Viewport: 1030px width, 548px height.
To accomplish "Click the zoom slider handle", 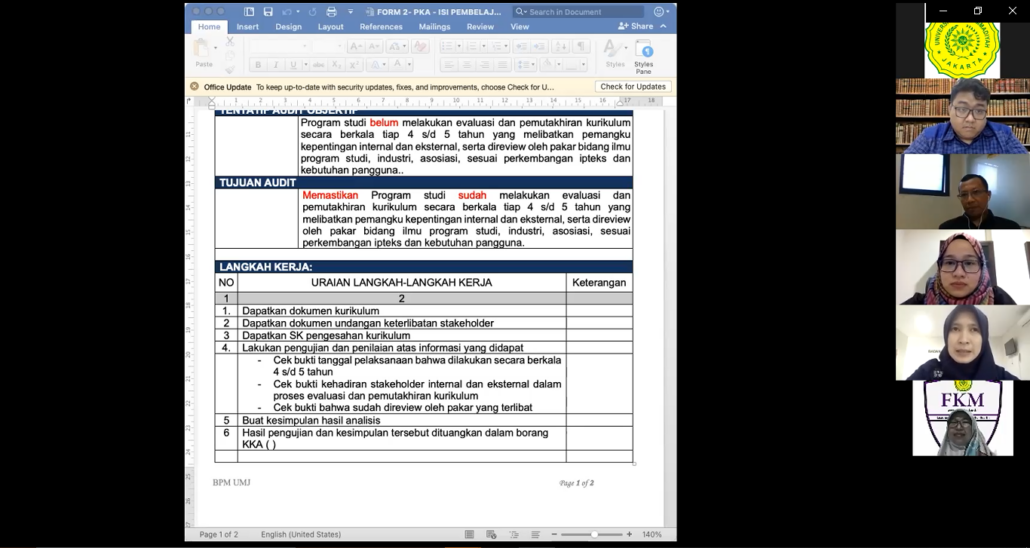I will 594,534.
